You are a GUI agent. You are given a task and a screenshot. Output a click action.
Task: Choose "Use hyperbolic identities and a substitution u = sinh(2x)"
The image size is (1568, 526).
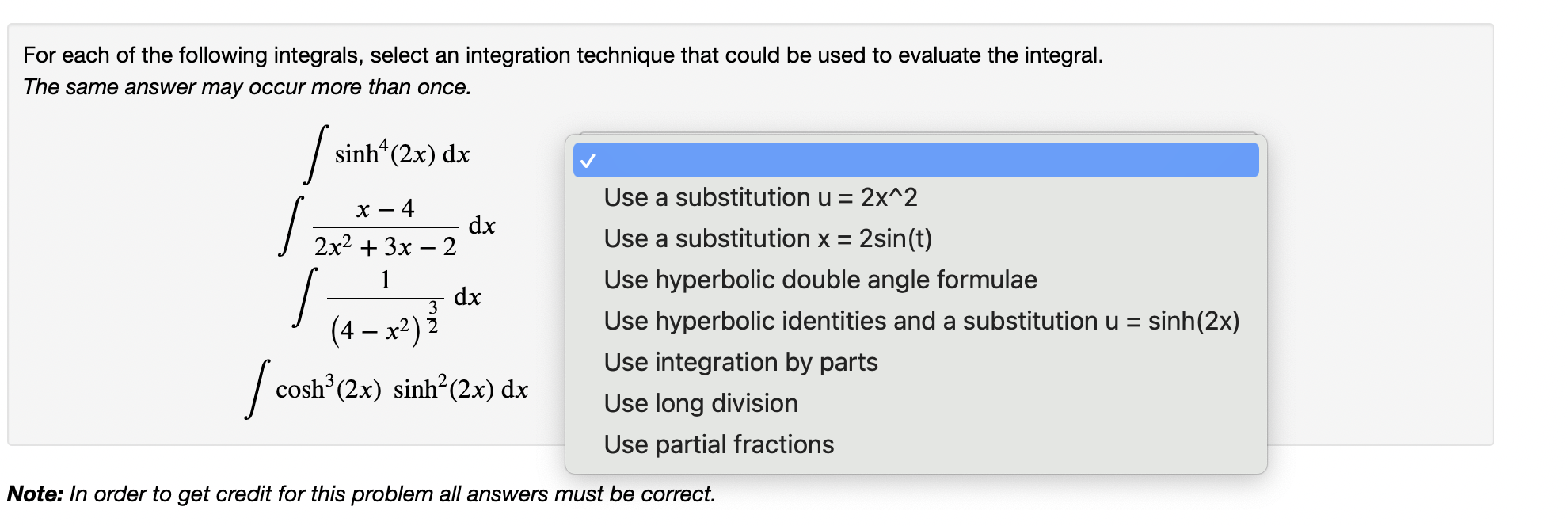coord(922,321)
